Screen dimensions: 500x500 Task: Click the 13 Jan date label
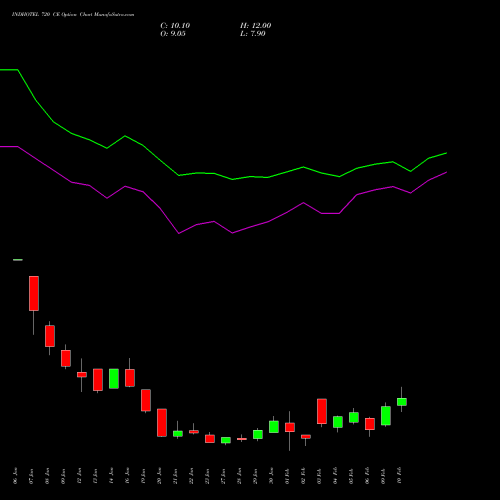pos(95,476)
